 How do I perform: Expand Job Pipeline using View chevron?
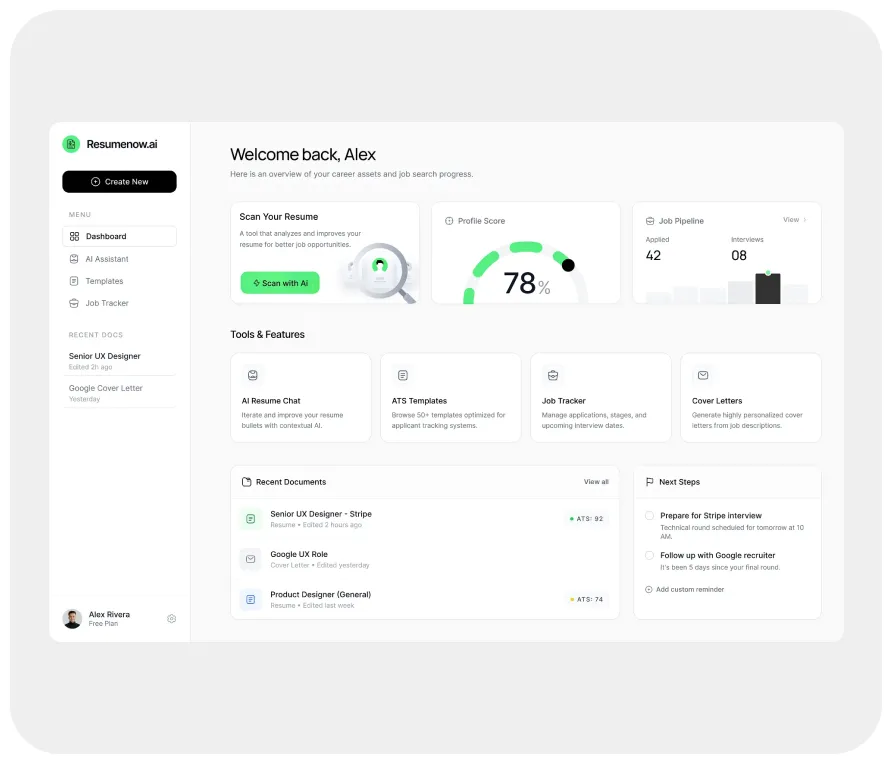[795, 220]
